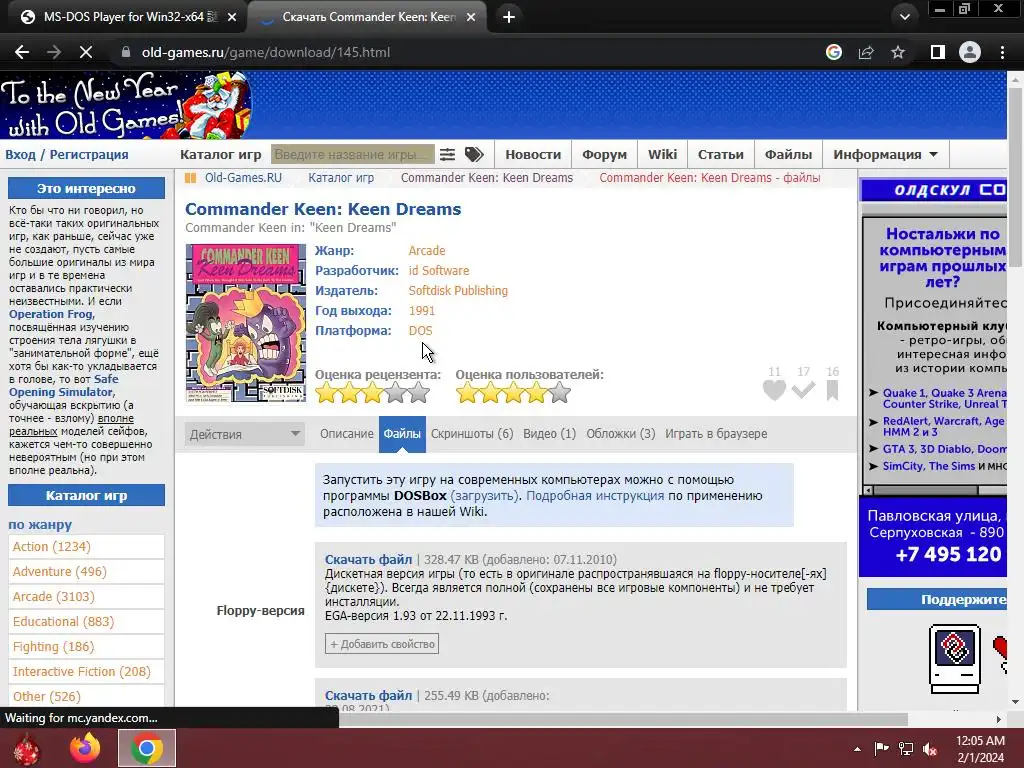The image size is (1024, 768).
Task: Close the MS-DOS Player tab
Action: [x=232, y=17]
